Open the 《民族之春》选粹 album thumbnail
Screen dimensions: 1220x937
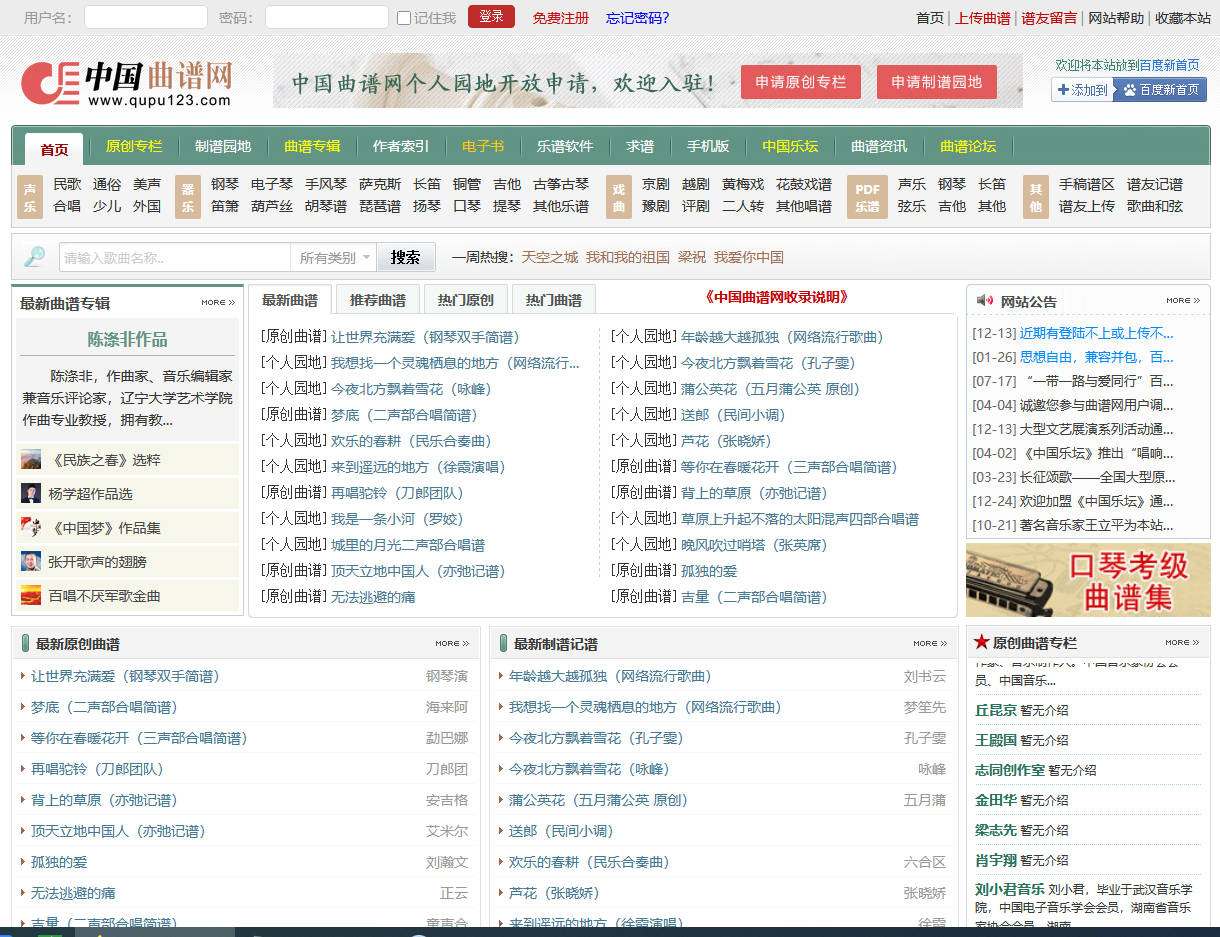31,460
